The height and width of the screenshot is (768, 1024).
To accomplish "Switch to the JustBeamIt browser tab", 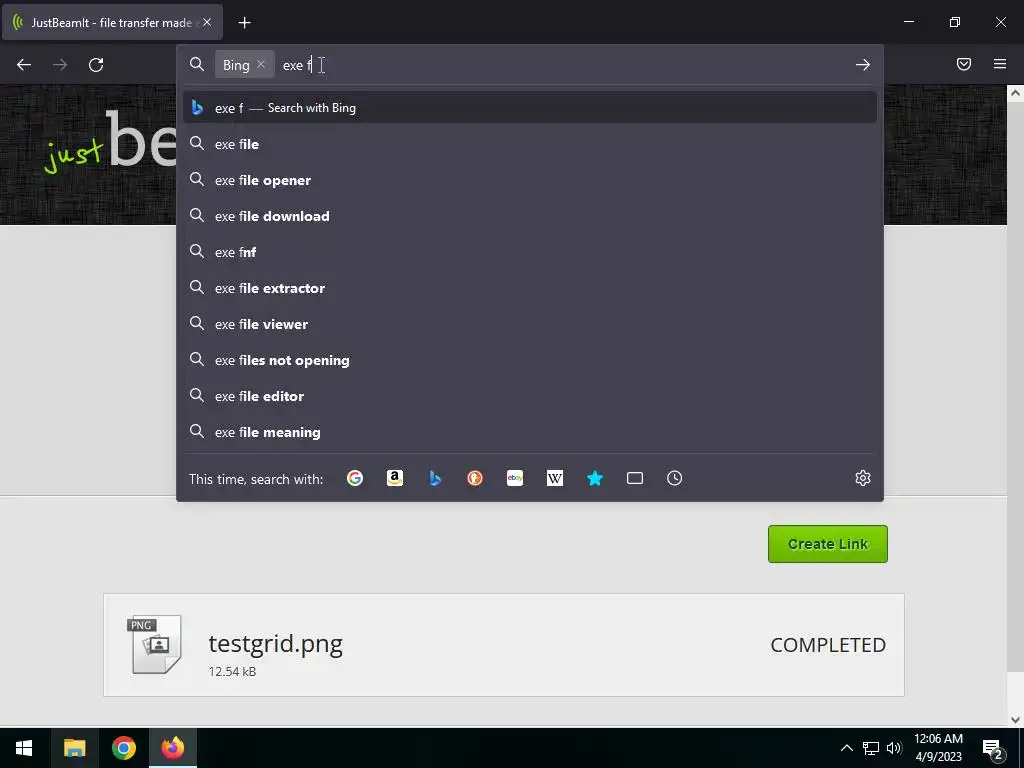I will coord(112,22).
